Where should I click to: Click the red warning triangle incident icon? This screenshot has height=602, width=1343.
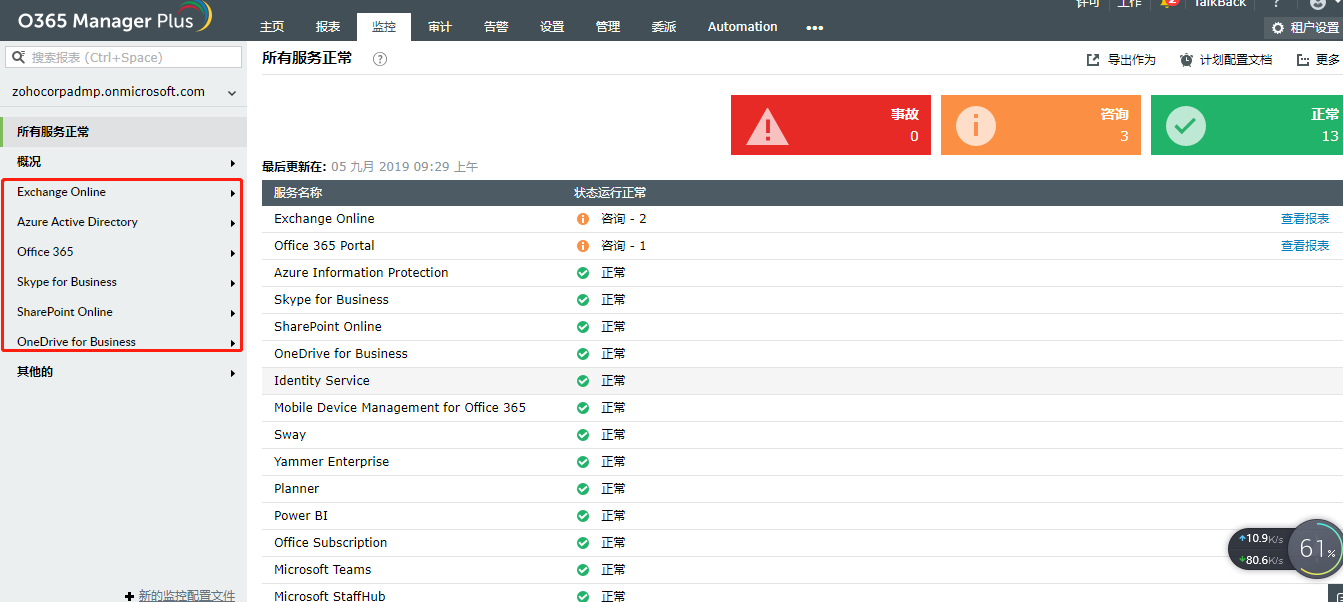coord(767,126)
